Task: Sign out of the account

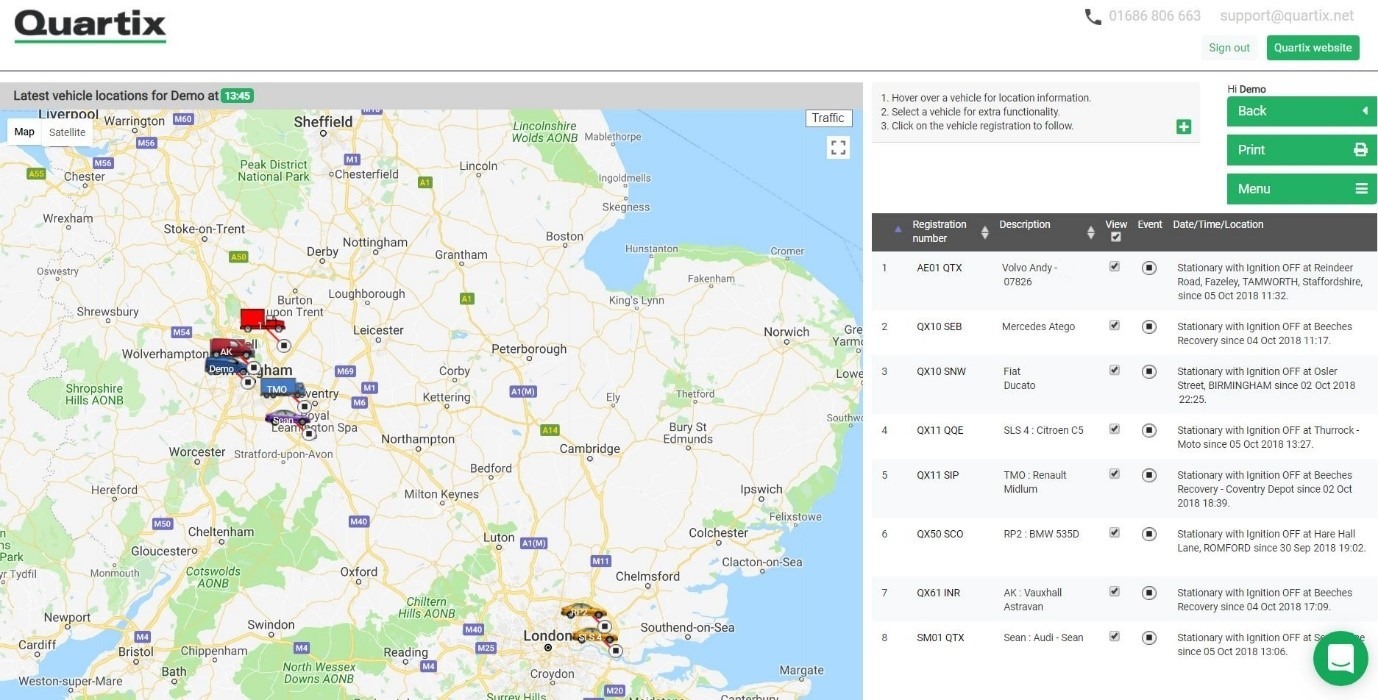Action: click(1228, 47)
